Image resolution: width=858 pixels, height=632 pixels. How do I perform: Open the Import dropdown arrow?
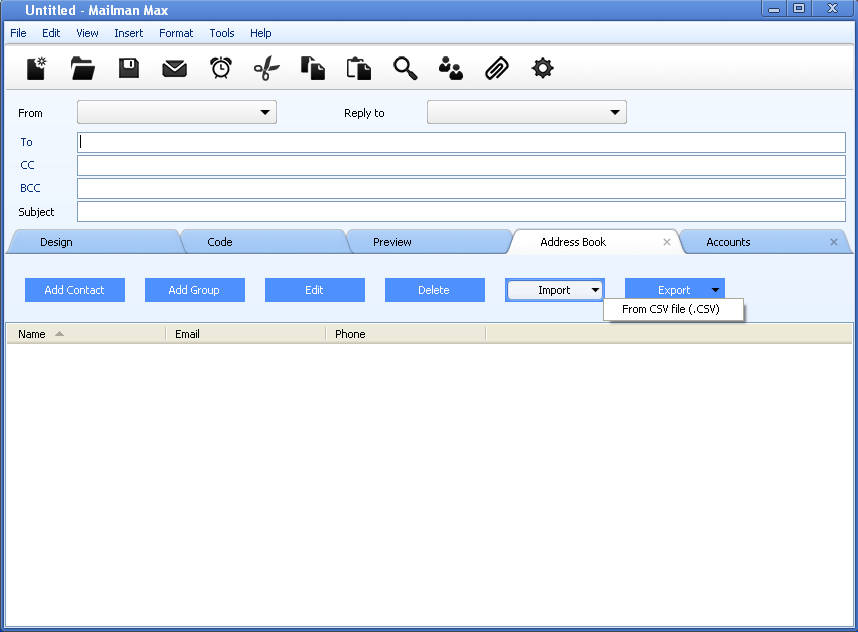595,290
